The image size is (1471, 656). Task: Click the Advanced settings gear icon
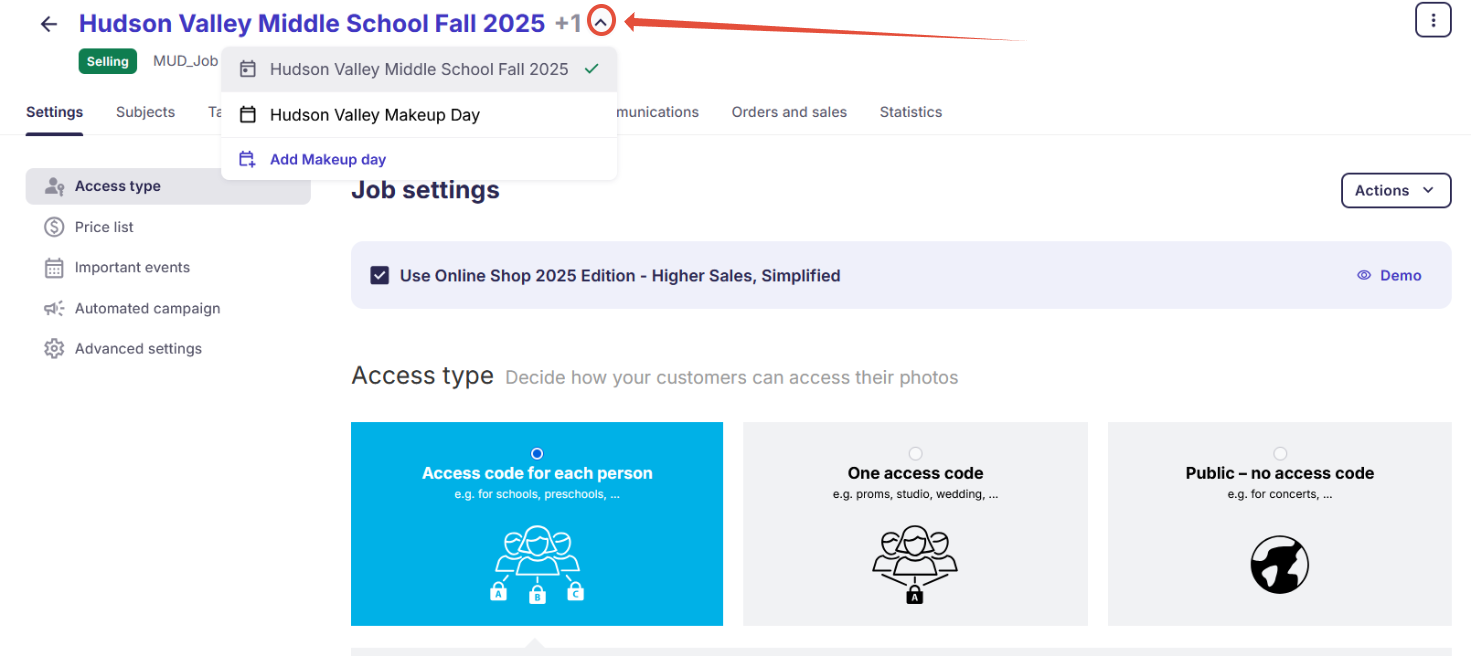54,349
